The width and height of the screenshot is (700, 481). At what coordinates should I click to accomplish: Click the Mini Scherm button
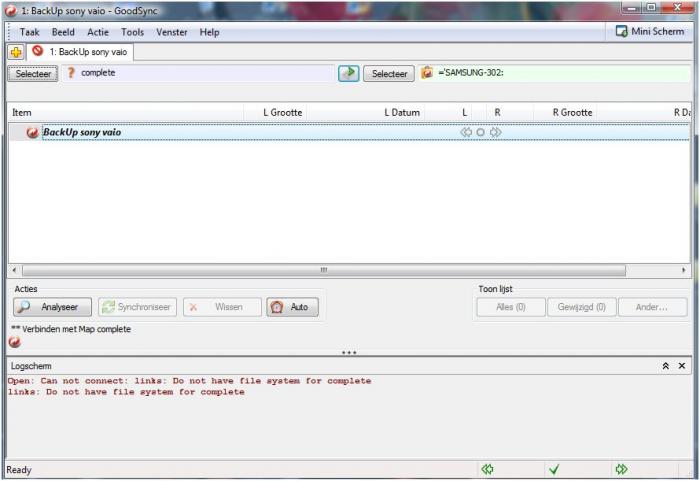(650, 32)
